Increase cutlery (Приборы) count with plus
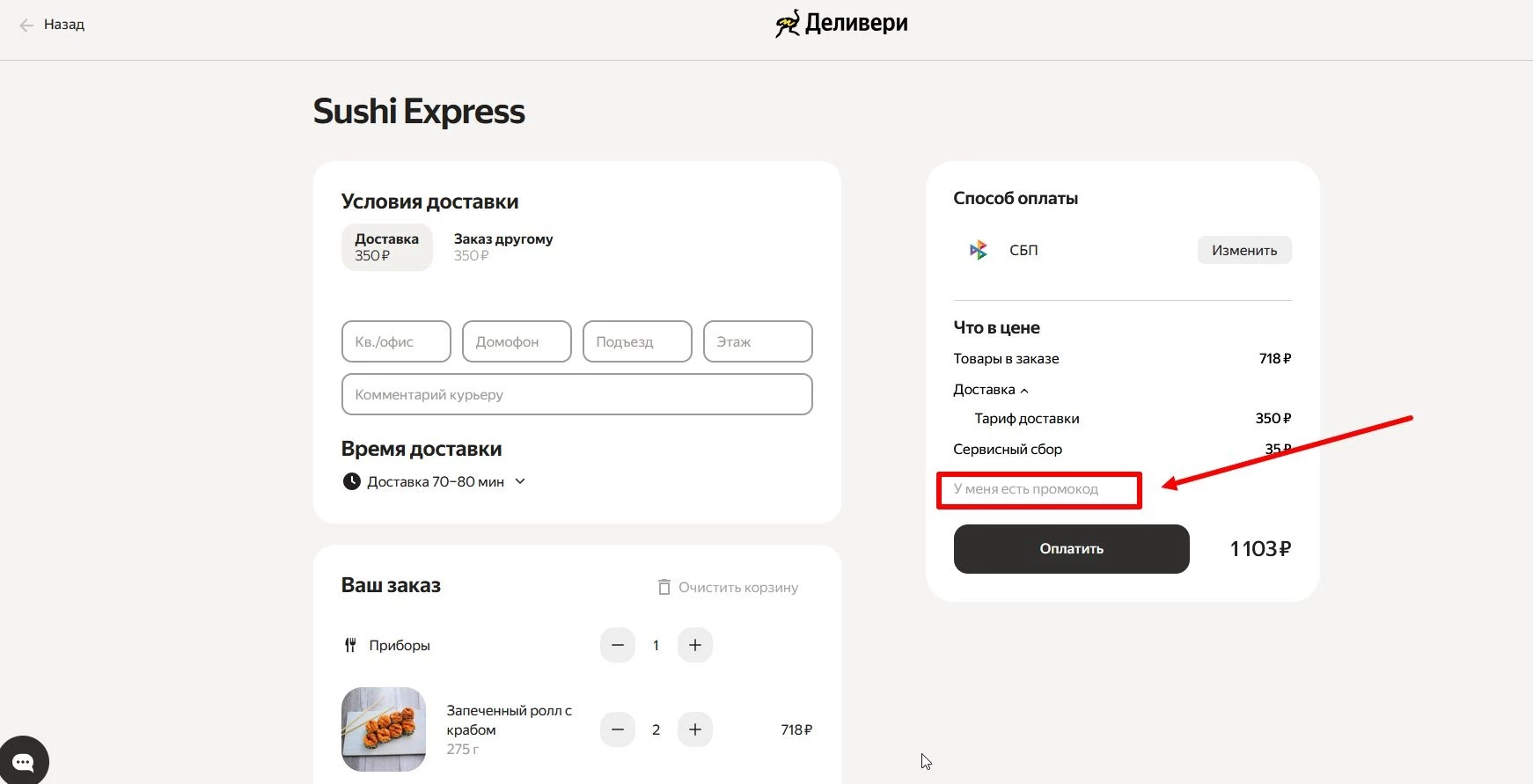Image resolution: width=1533 pixels, height=784 pixels. tap(694, 645)
